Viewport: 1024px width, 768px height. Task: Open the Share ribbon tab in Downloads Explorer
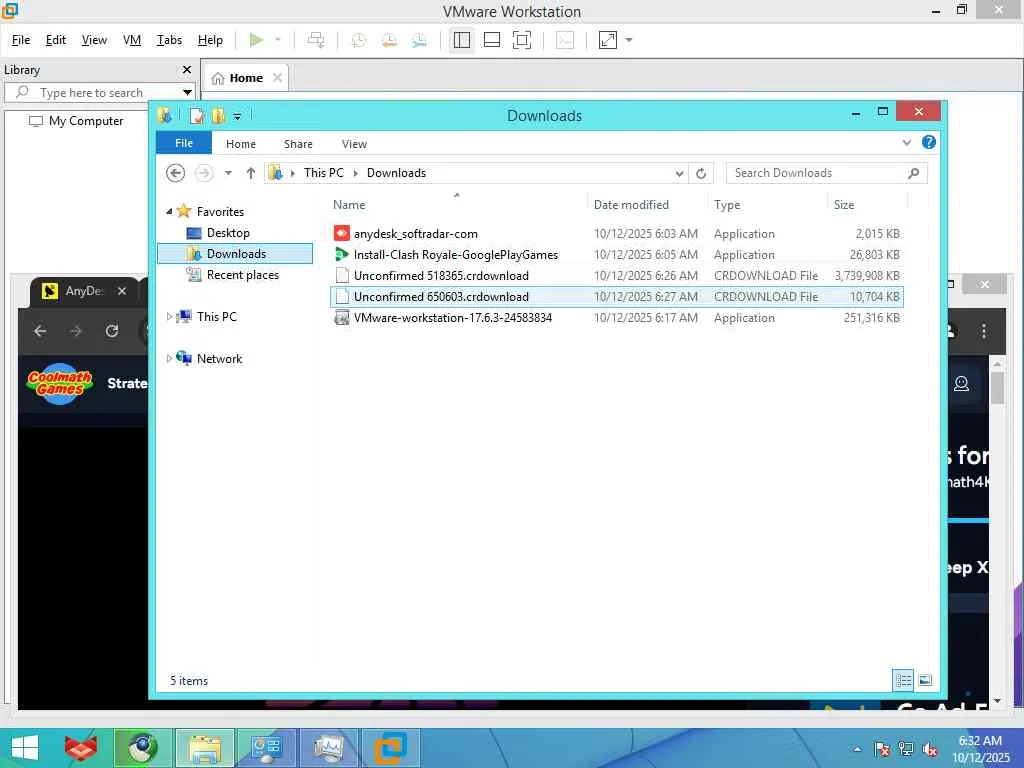click(298, 144)
